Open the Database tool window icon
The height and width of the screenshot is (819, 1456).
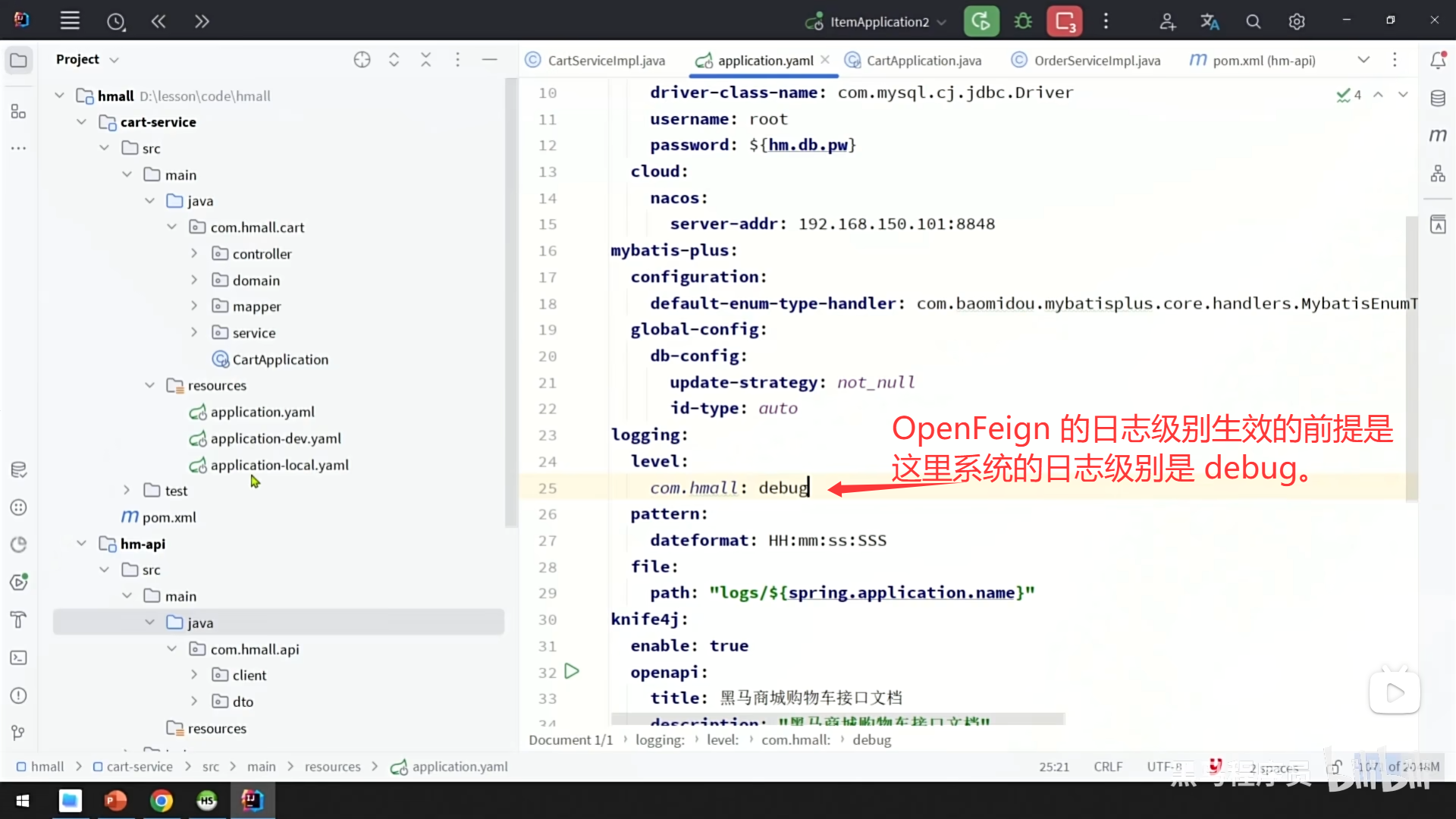point(1438,98)
